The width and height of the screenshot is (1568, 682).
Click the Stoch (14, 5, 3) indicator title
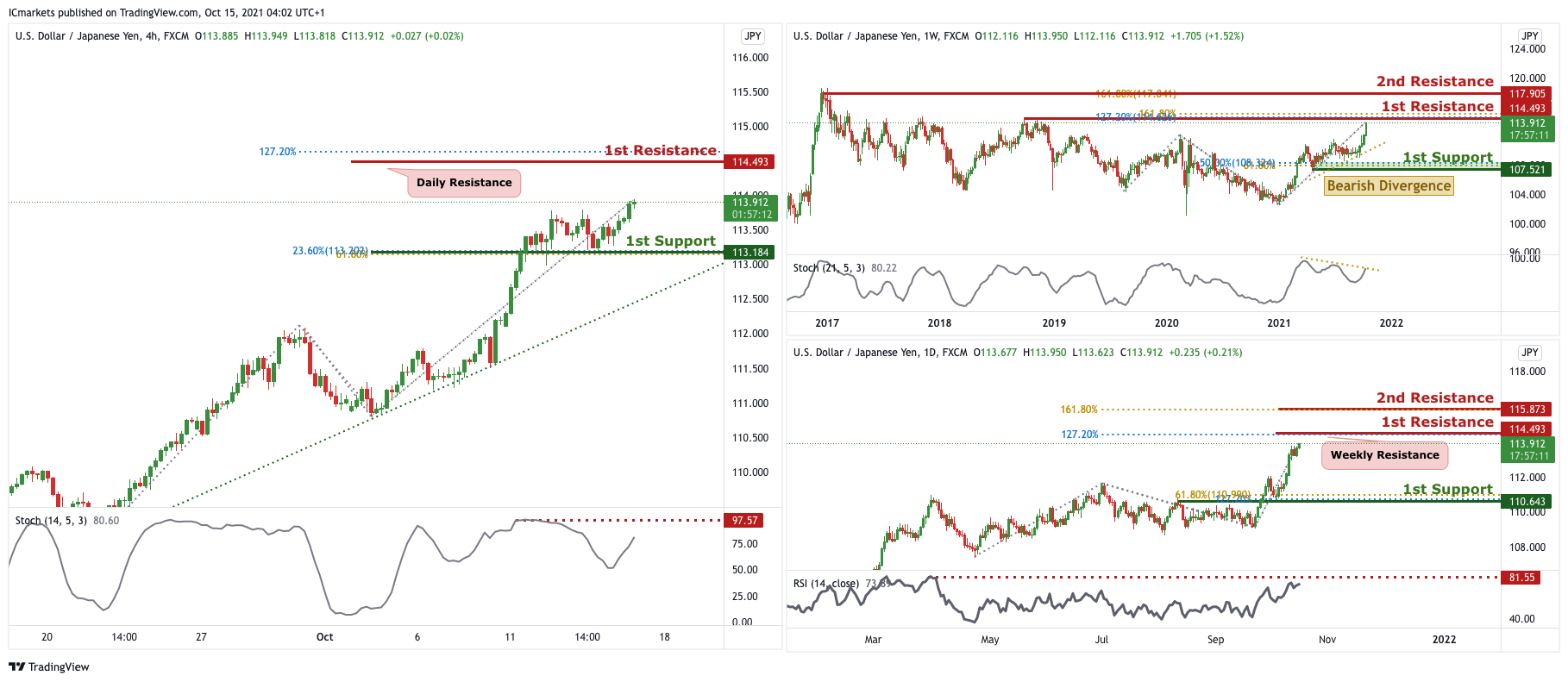click(x=51, y=521)
